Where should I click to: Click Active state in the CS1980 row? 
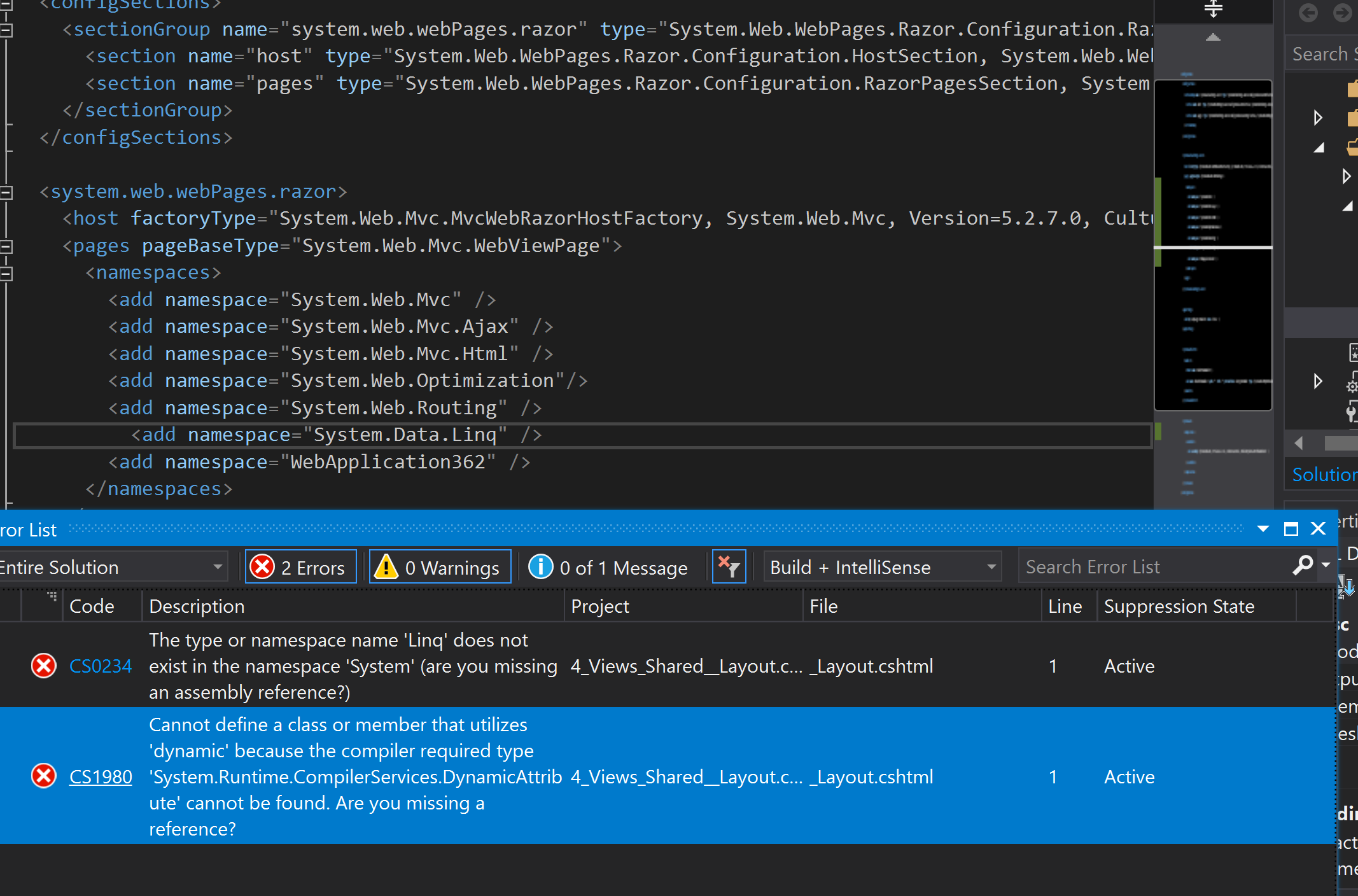[x=1129, y=777]
